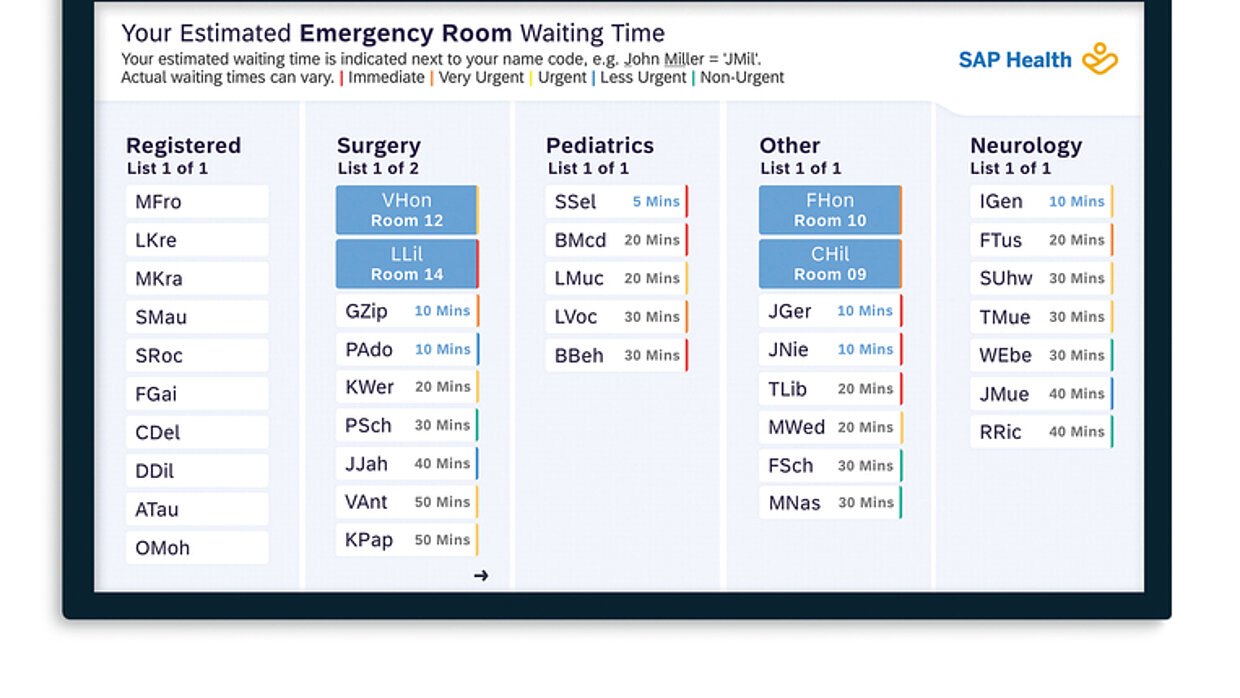The height and width of the screenshot is (698, 1240).
Task: Click SSel 5 Mins entry
Action: [x=616, y=202]
